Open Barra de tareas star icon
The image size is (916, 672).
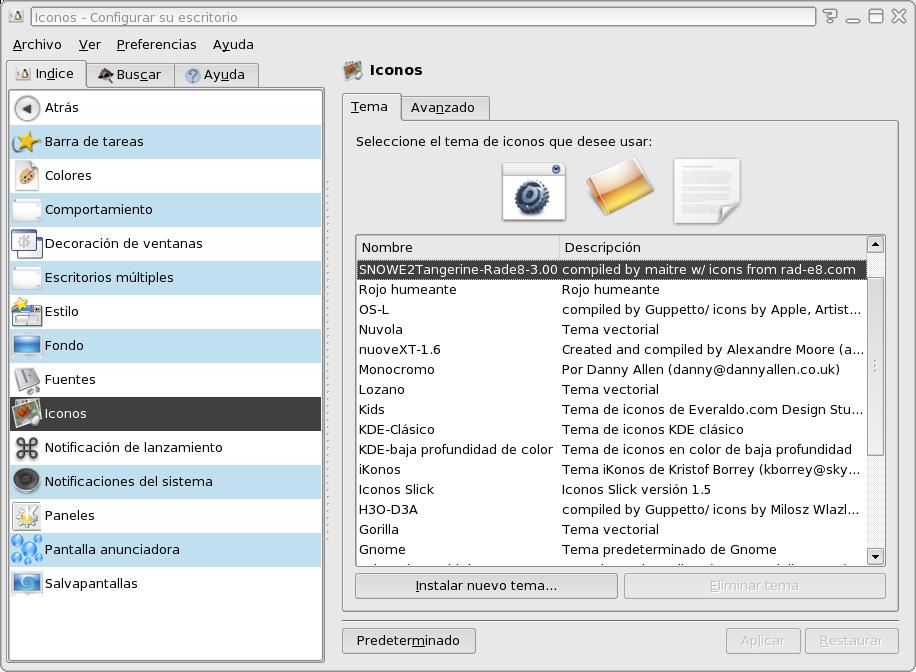(x=26, y=142)
